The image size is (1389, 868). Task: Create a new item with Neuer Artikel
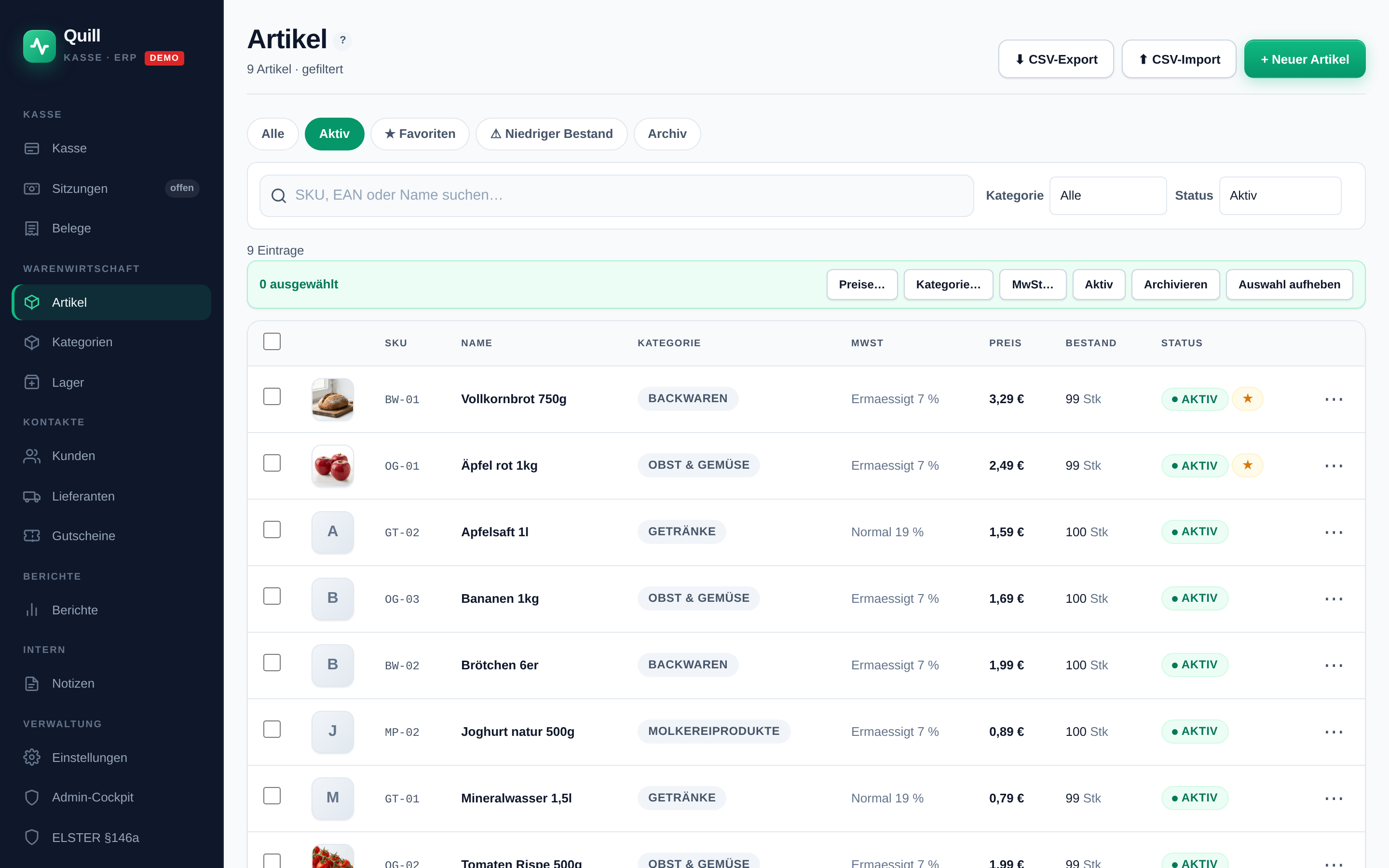pos(1305,59)
